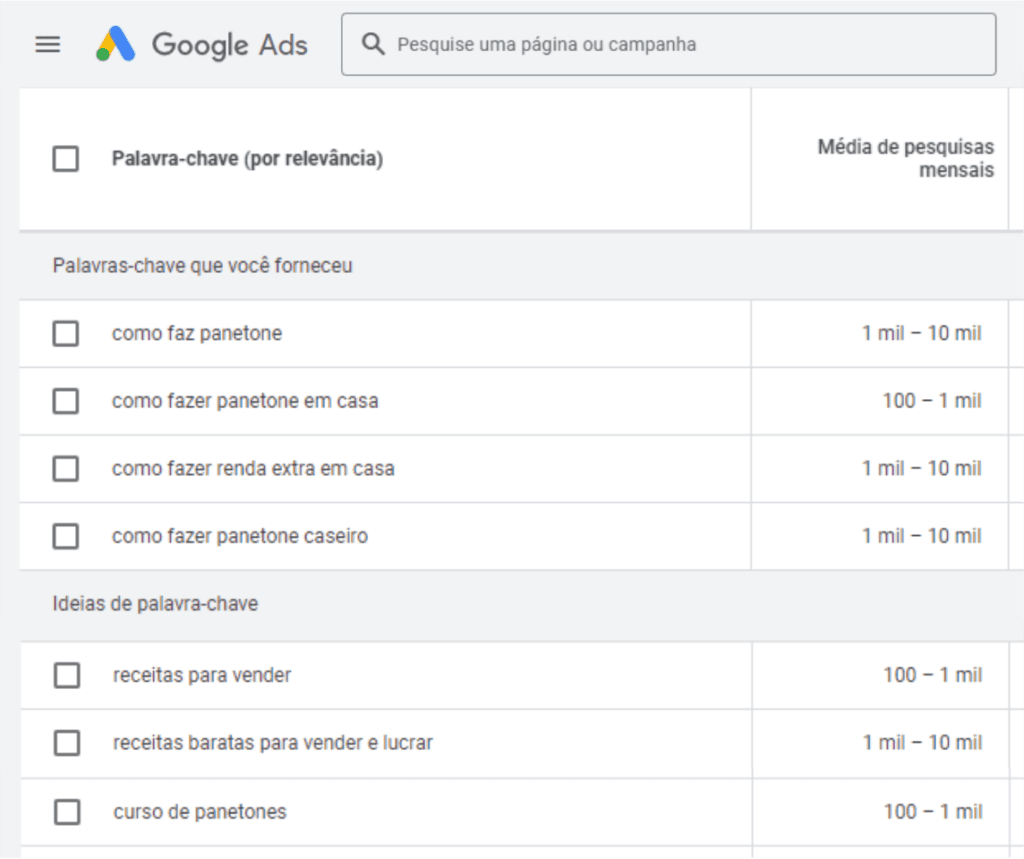The width and height of the screenshot is (1024, 859).
Task: Sort by 'Média de pesquisas mensais' column
Action: [x=905, y=159]
